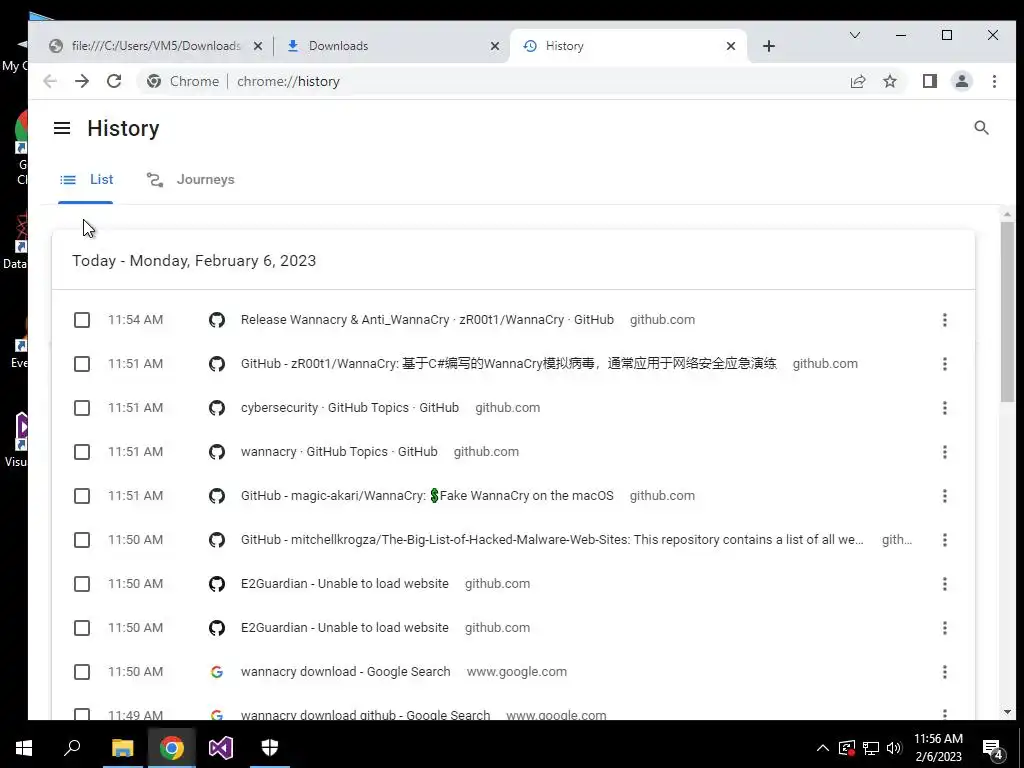The image size is (1024, 768).
Task: Open the Chrome profile avatar
Action: 961,81
